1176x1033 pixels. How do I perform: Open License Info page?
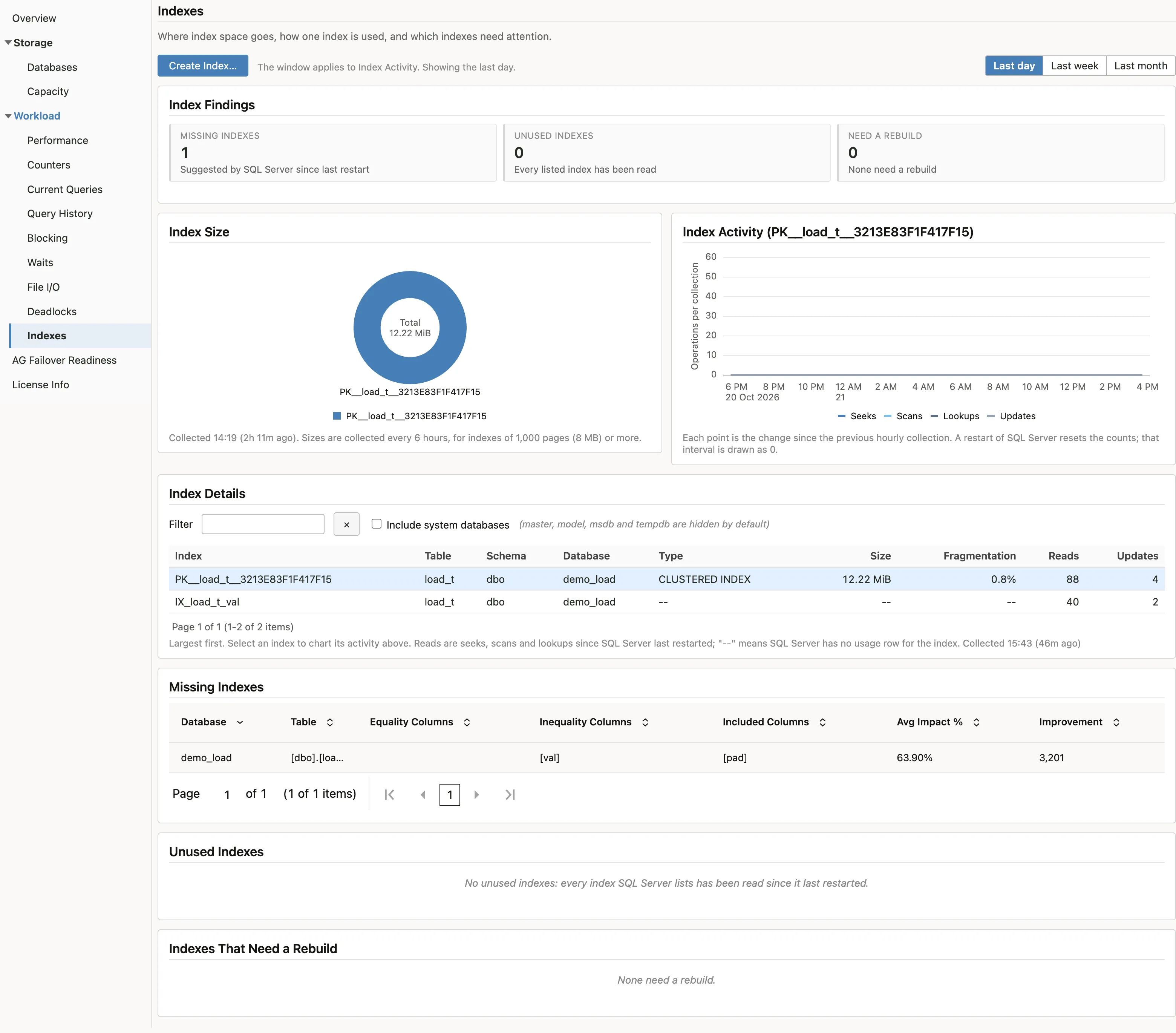tap(40, 385)
